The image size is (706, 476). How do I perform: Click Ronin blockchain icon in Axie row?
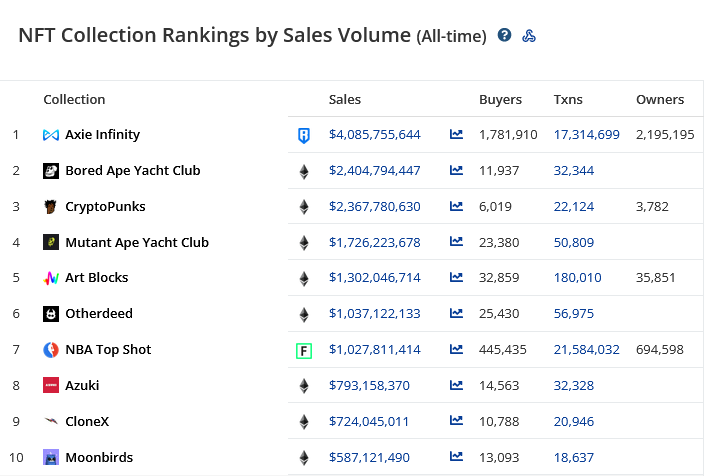point(304,135)
